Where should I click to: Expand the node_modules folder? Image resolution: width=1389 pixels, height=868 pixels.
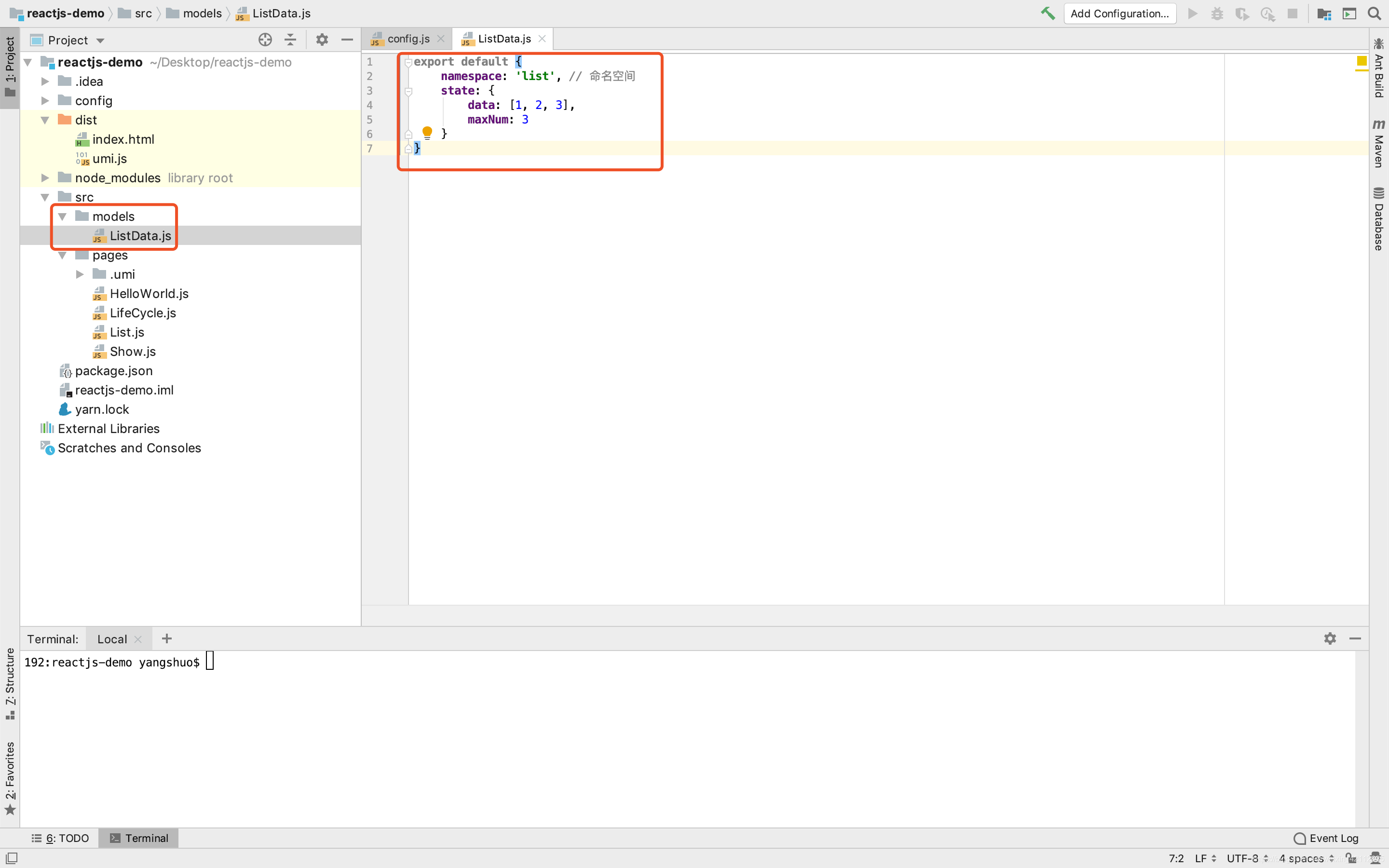coord(45,178)
